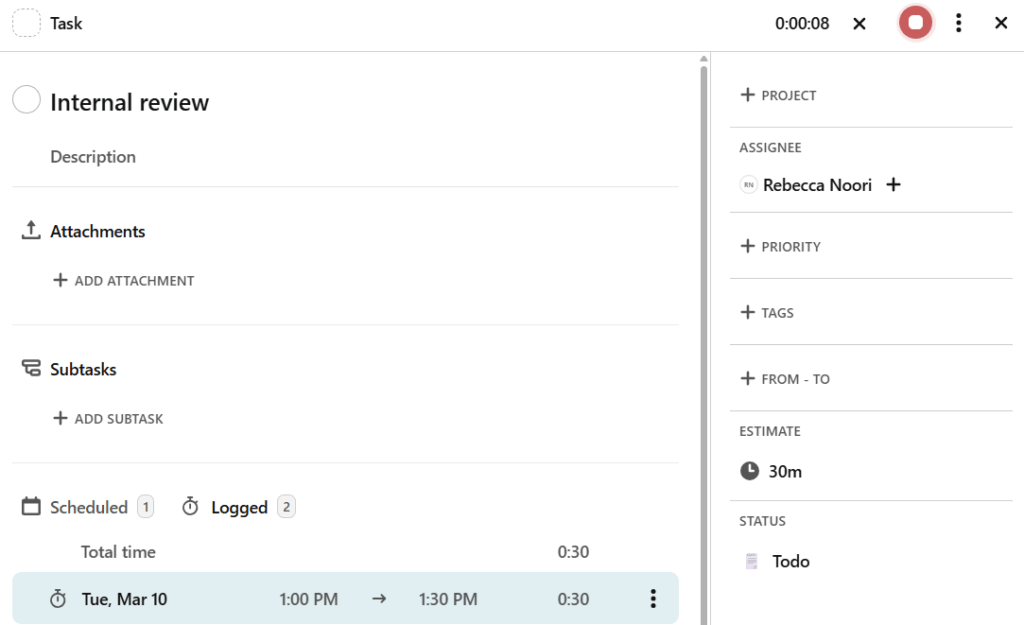Open the task options three-dot menu in header
The image size is (1024, 625).
(x=958, y=23)
